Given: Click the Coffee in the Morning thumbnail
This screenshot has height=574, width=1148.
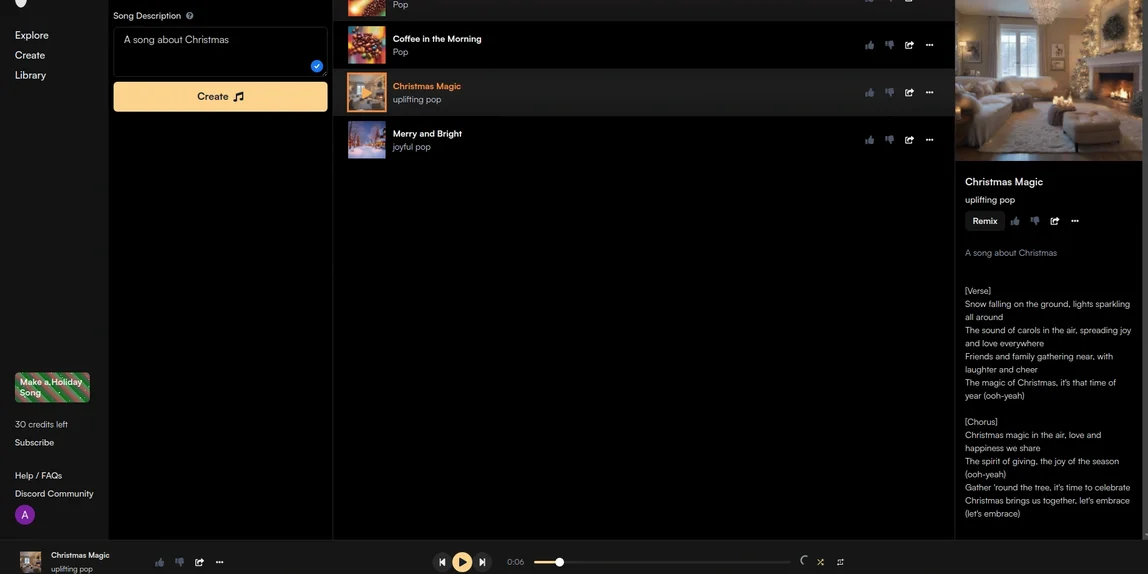Looking at the screenshot, I should [367, 45].
